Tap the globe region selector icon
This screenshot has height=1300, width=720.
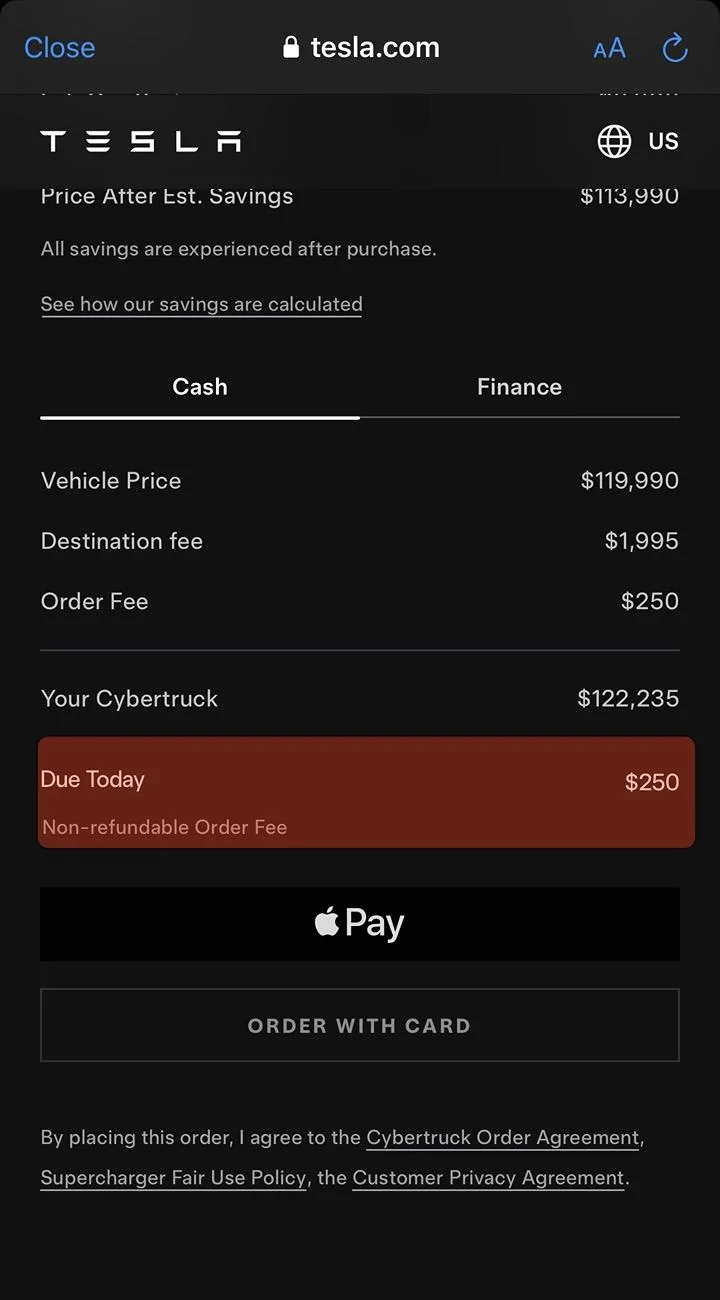point(614,141)
